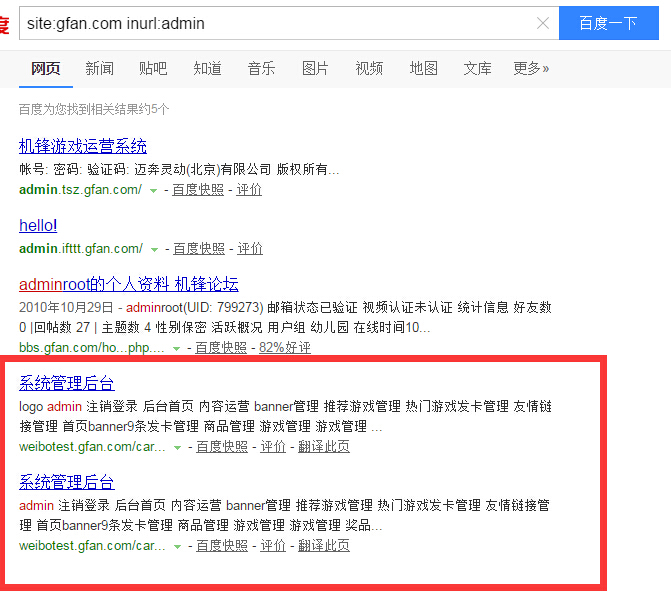Open the hello! result link
This screenshot has width=671, height=611.
pos(38,225)
